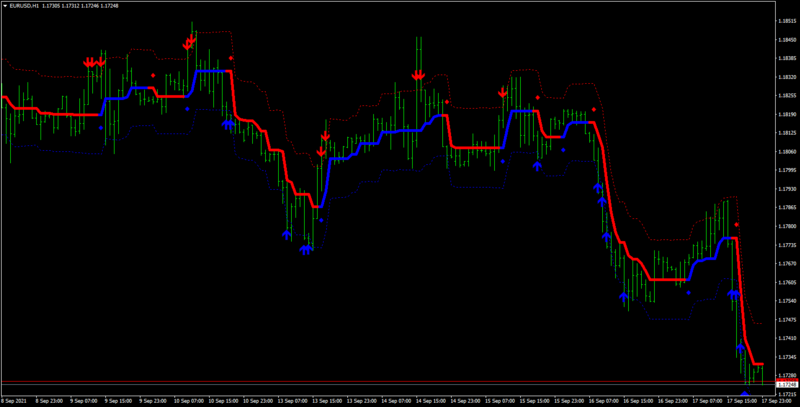Viewport: 800px width, 407px height.
Task: Select the 1.17605 price scale label
Action: [x=788, y=282]
